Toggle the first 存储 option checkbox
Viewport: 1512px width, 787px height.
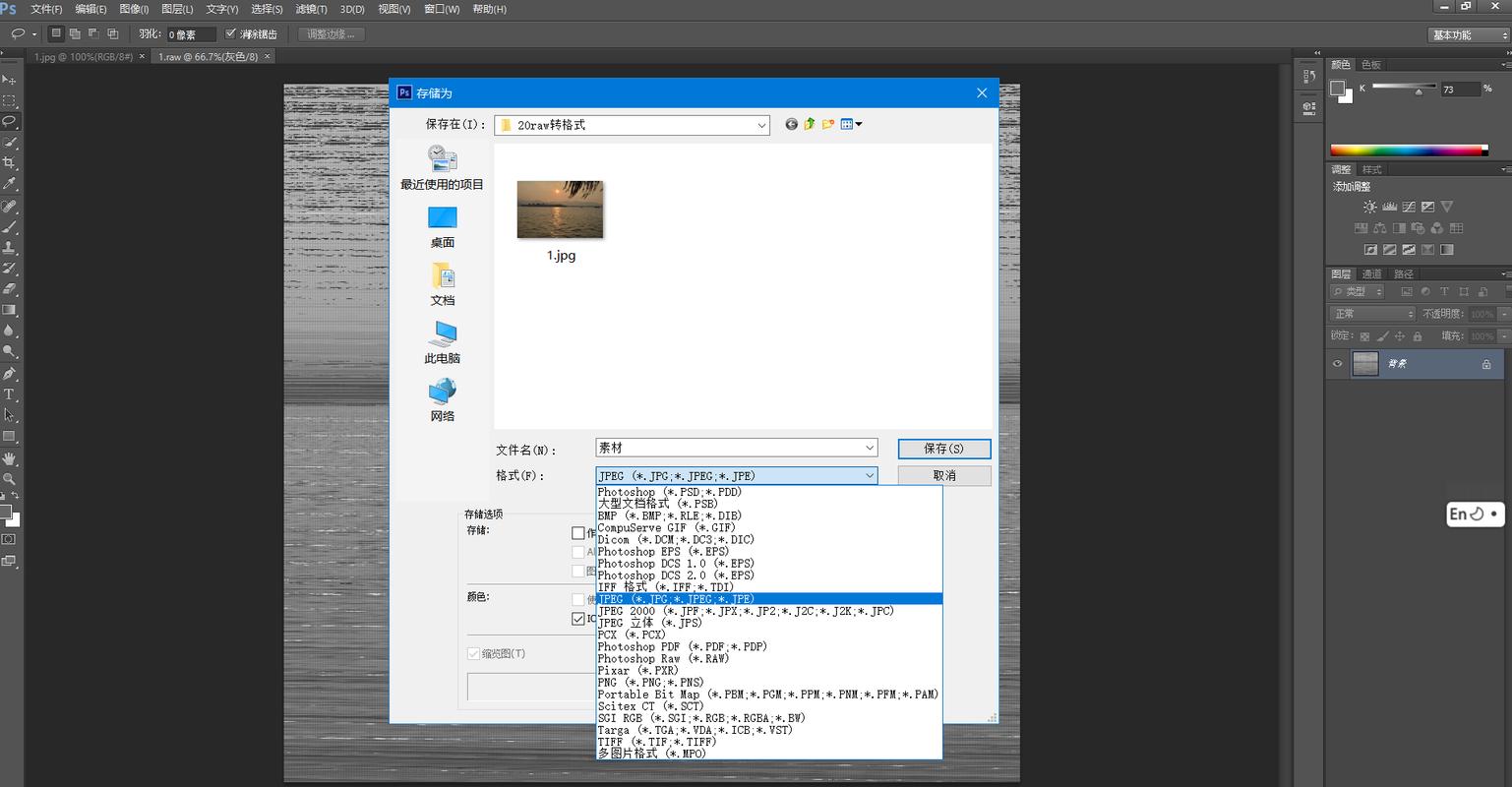(x=578, y=533)
